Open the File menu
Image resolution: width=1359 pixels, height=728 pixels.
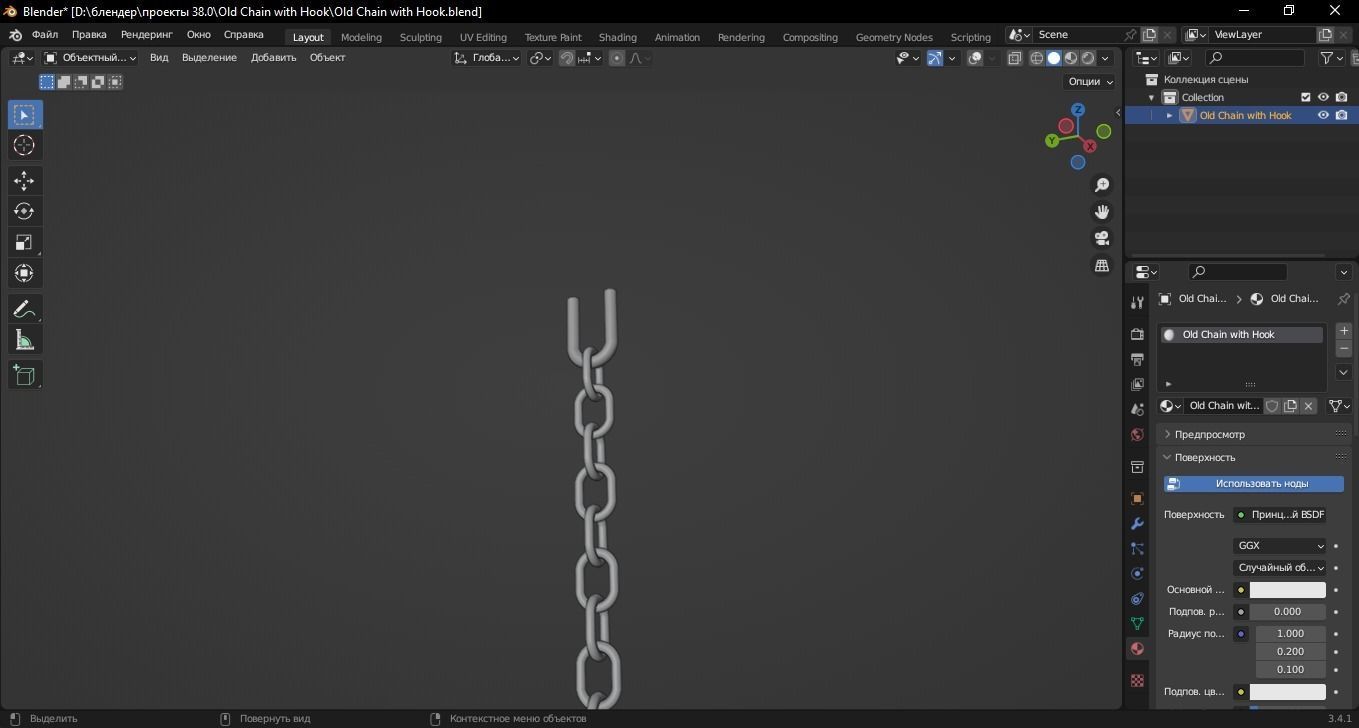coord(45,35)
